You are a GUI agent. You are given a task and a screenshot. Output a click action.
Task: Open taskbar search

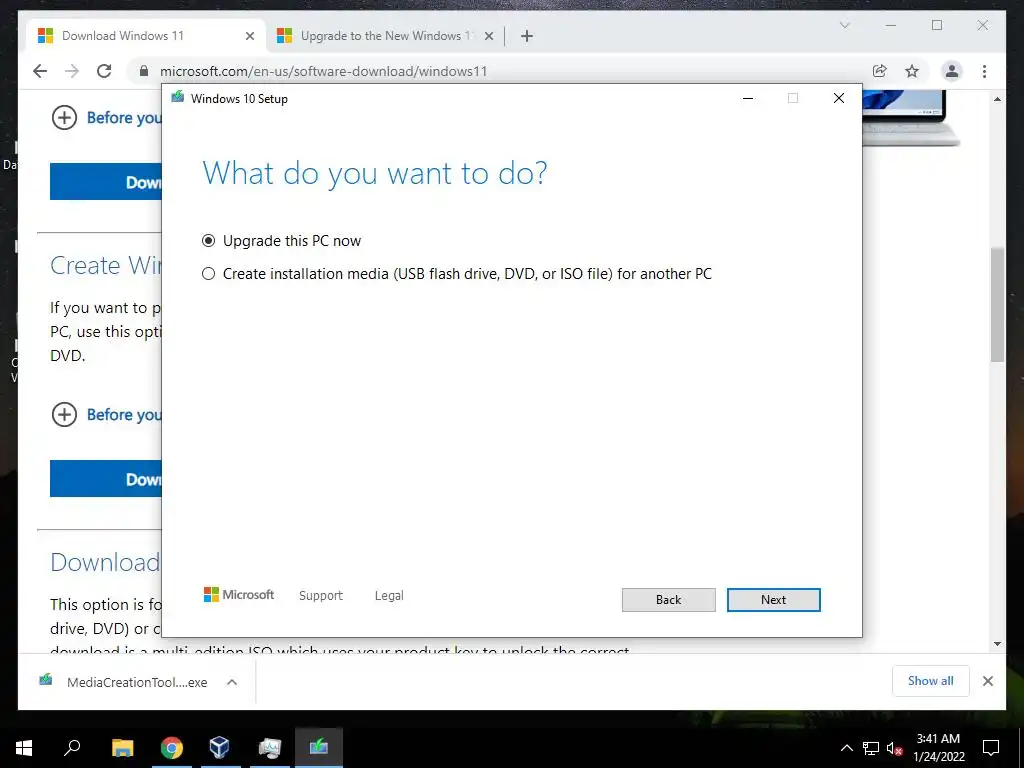tap(72, 748)
